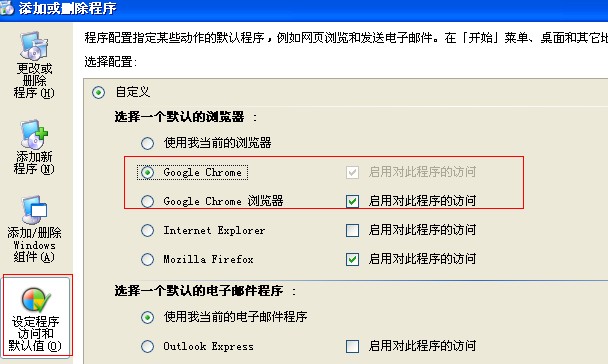Uncheck access for Google Chrome 浏览器
The height and width of the screenshot is (364, 608).
352,201
